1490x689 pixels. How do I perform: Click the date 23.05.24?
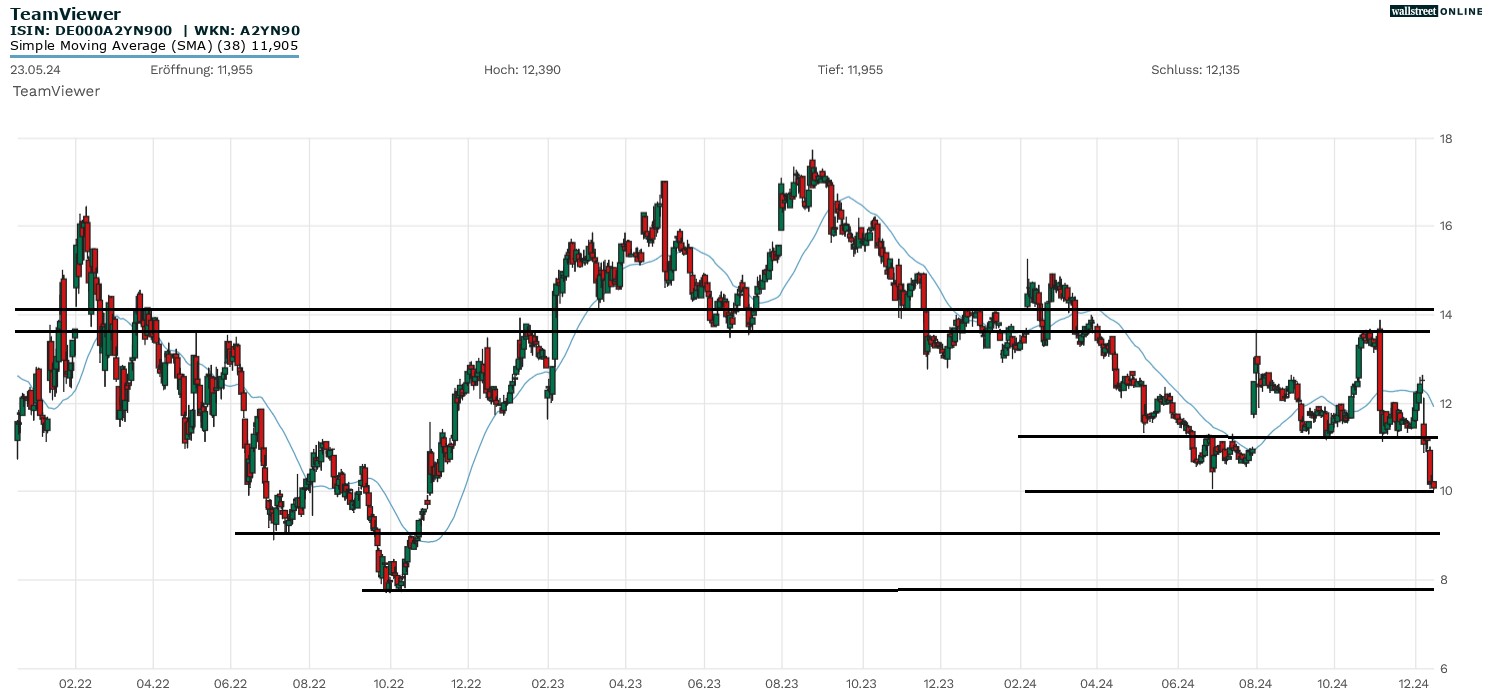pos(33,70)
